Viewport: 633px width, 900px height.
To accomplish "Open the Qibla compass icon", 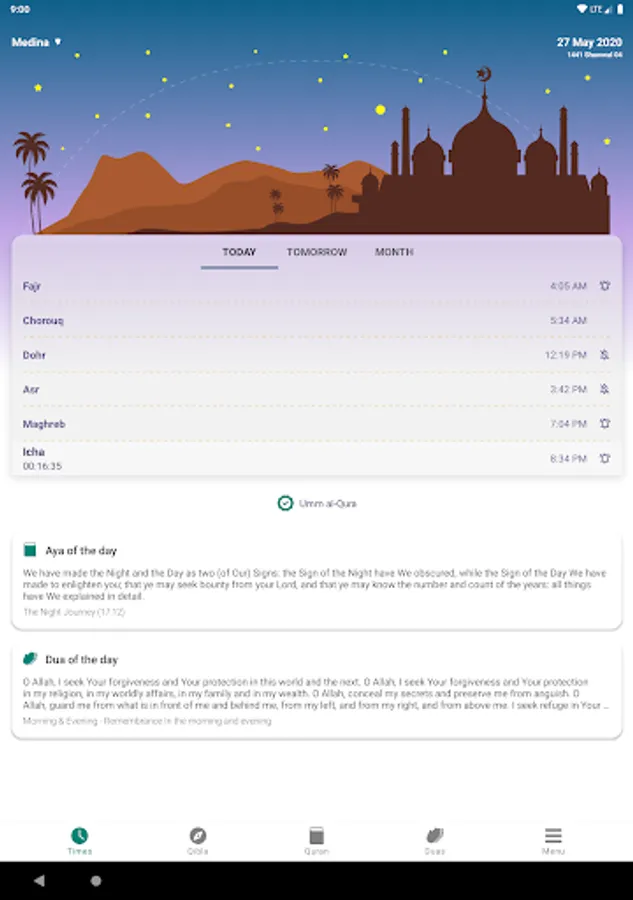I will coord(197,835).
